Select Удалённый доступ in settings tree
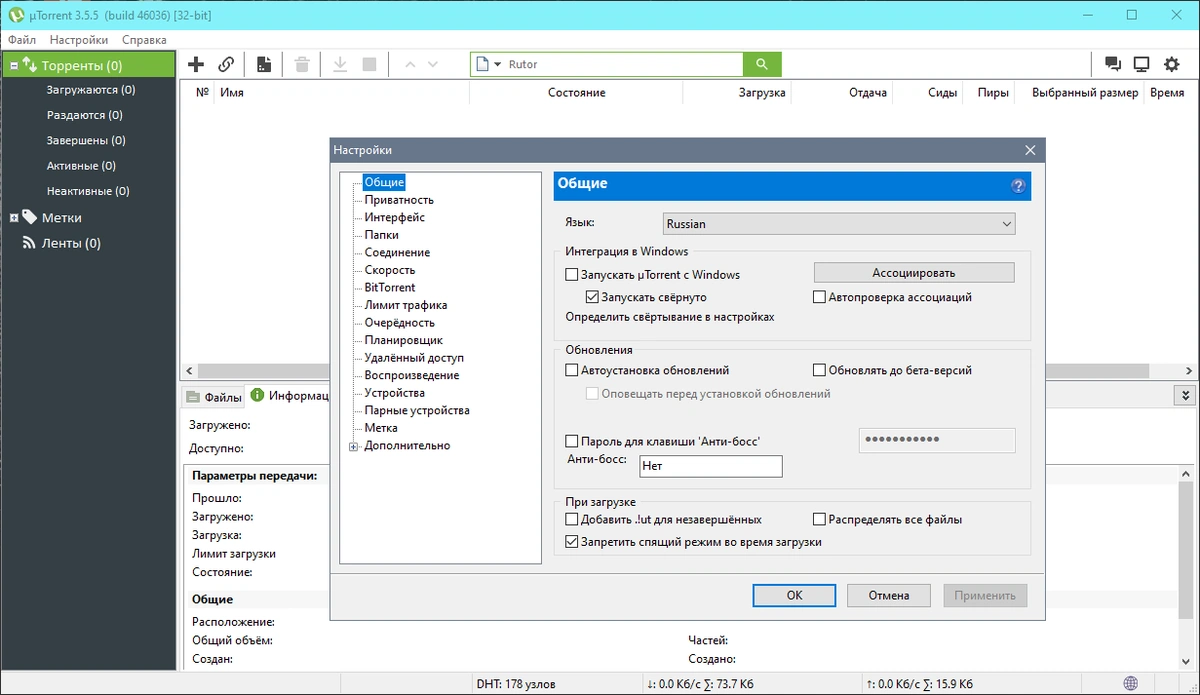Image resolution: width=1200 pixels, height=695 pixels. tap(414, 357)
